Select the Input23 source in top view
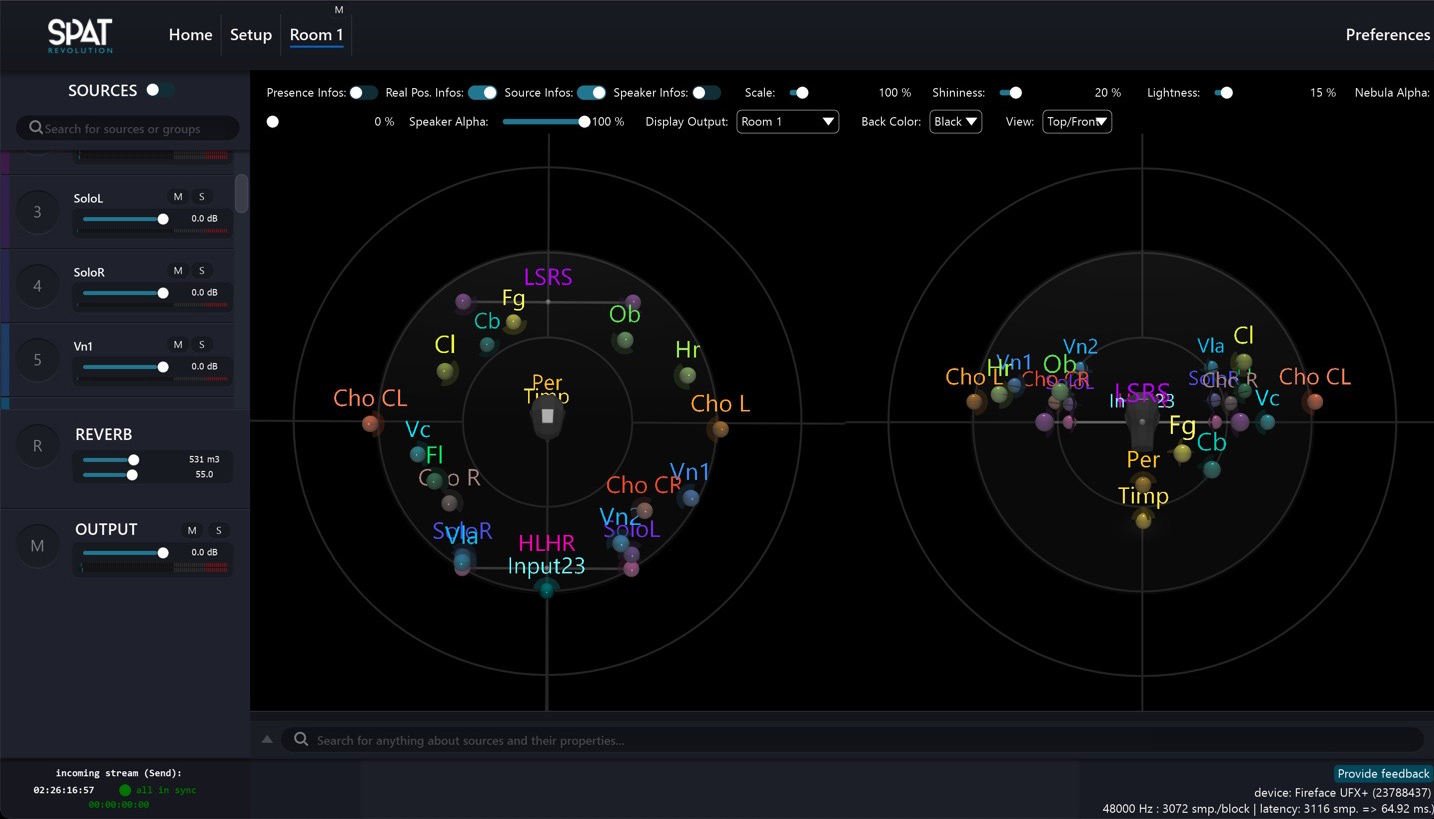Image resolution: width=1434 pixels, height=819 pixels. [x=546, y=590]
